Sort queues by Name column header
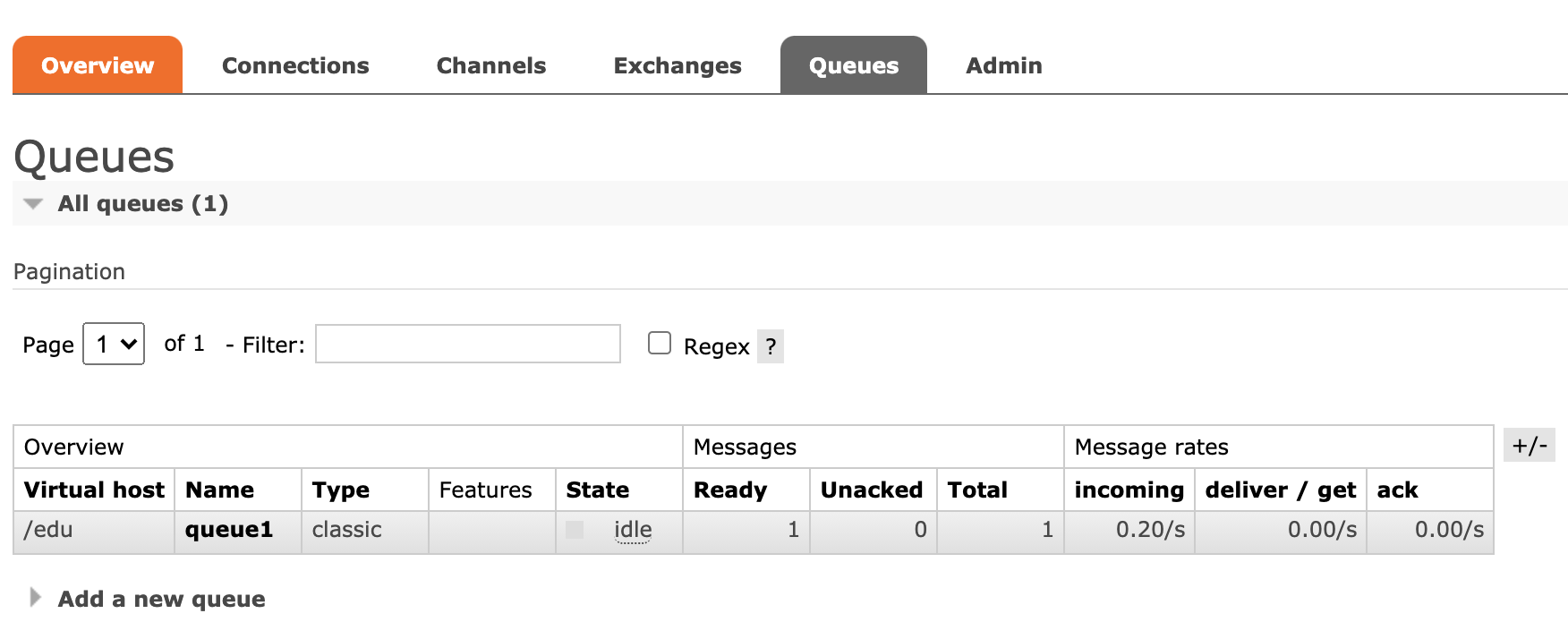 click(219, 490)
